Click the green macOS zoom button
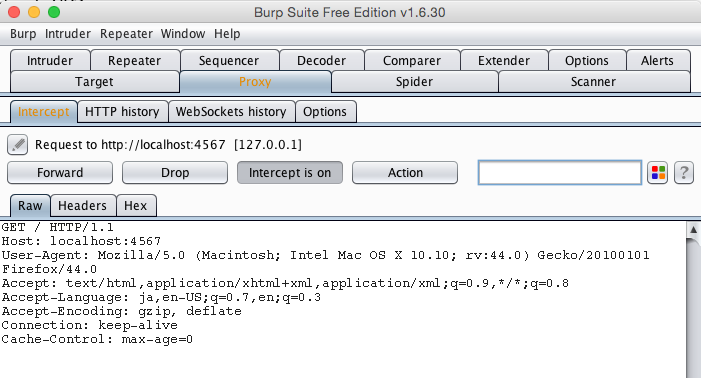The width and height of the screenshot is (701, 378). point(54,12)
